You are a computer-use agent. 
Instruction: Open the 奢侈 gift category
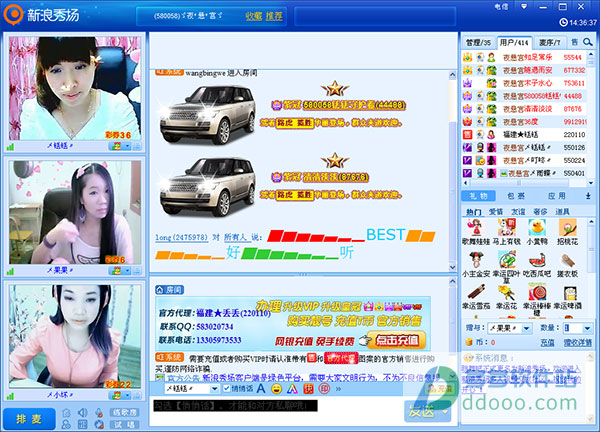[x=540, y=212]
